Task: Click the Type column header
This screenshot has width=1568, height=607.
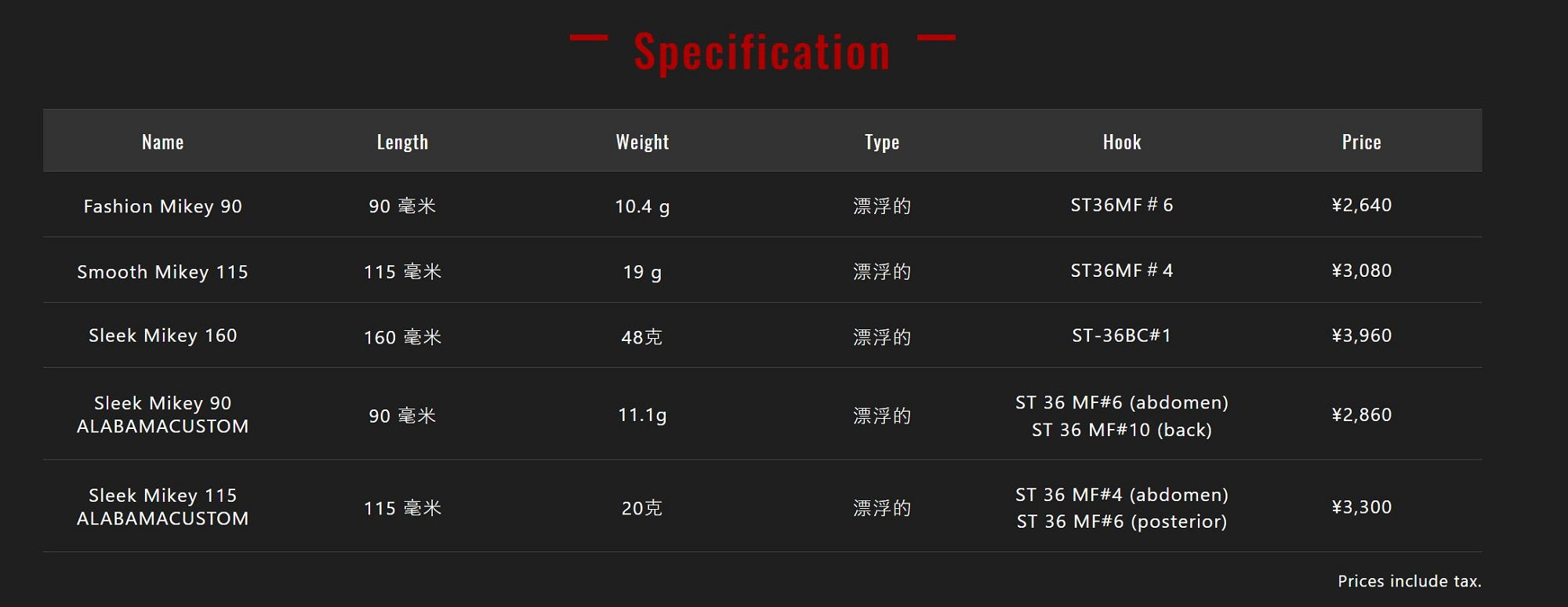Action: coord(882,142)
